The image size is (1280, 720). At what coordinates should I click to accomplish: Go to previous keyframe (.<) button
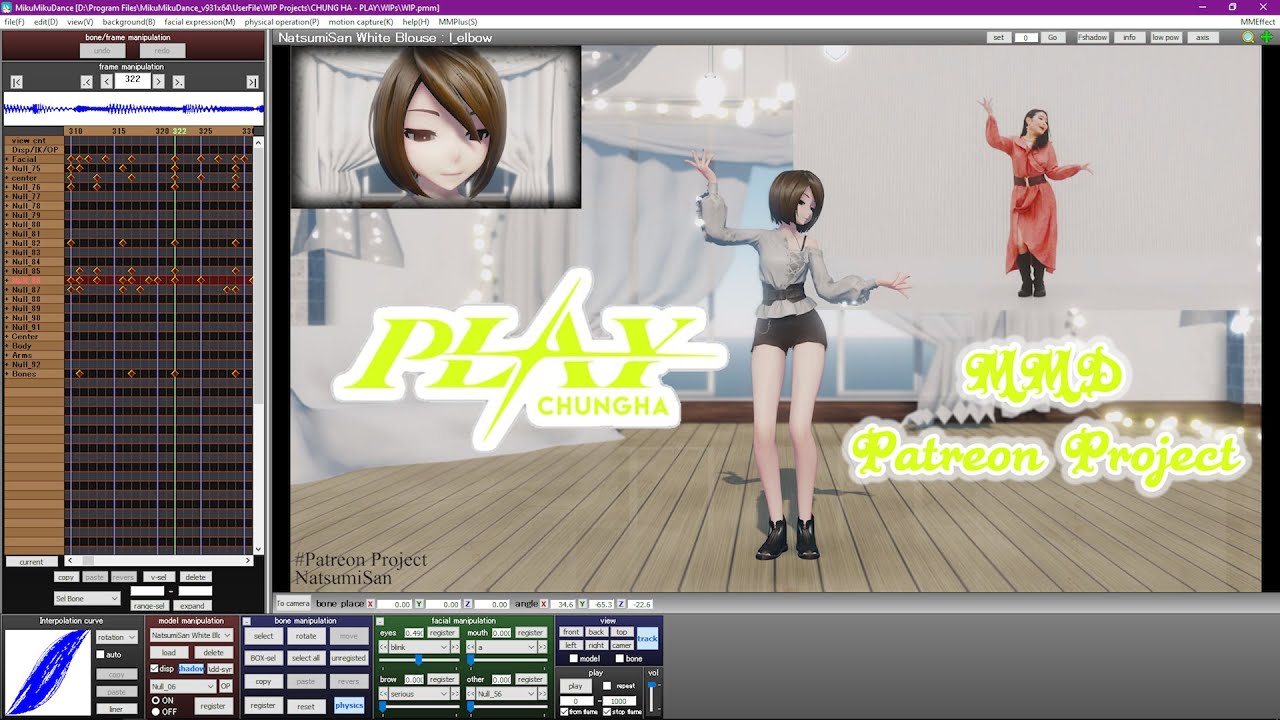coord(87,82)
